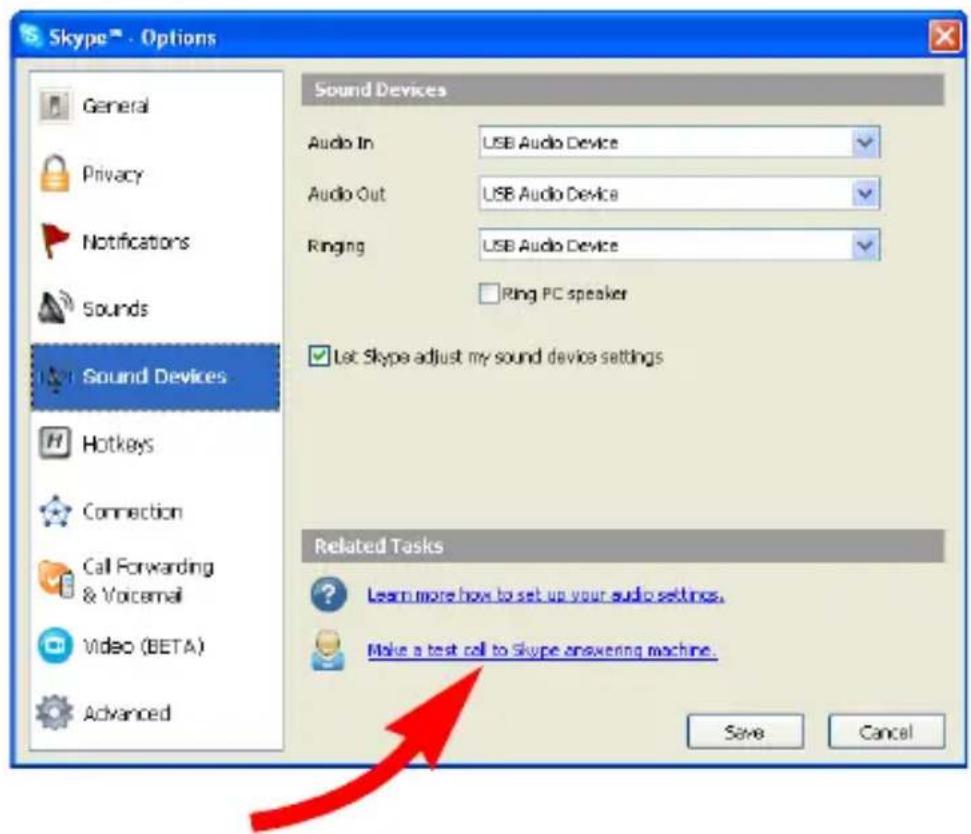Open the Connection tab
This screenshot has width=971, height=834.
[x=156, y=511]
